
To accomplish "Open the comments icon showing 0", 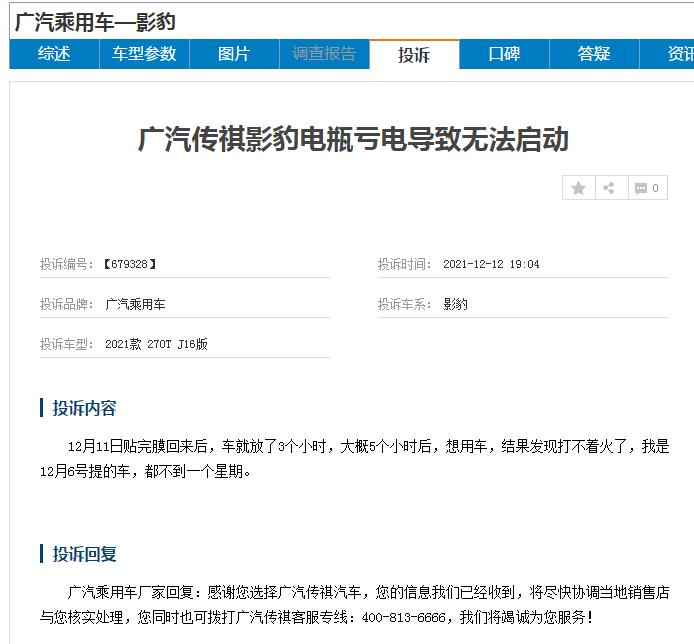I will 648,188.
